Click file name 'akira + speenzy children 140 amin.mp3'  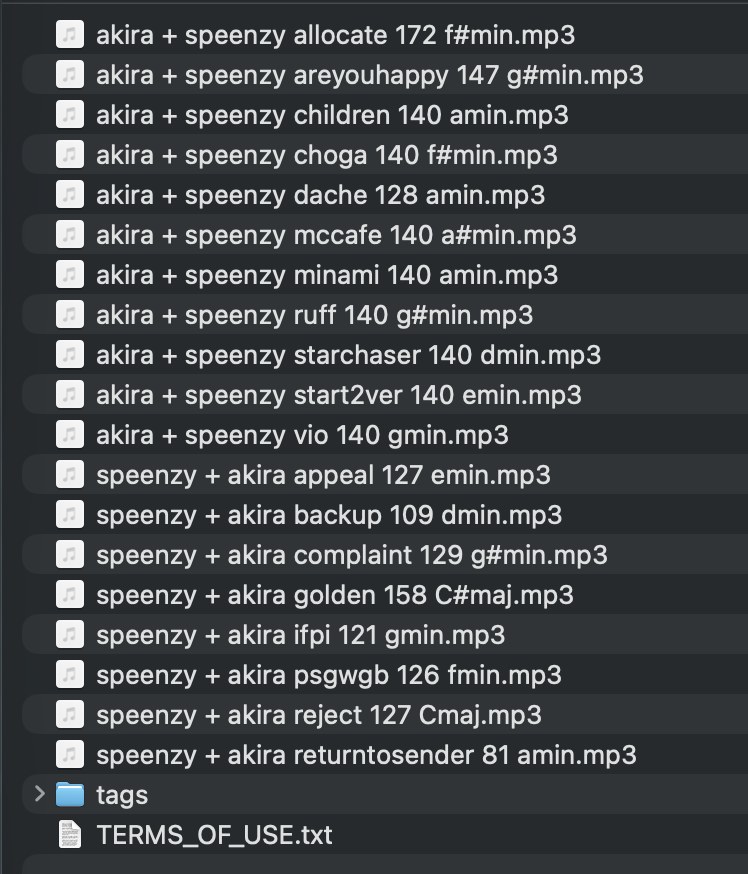tap(332, 115)
